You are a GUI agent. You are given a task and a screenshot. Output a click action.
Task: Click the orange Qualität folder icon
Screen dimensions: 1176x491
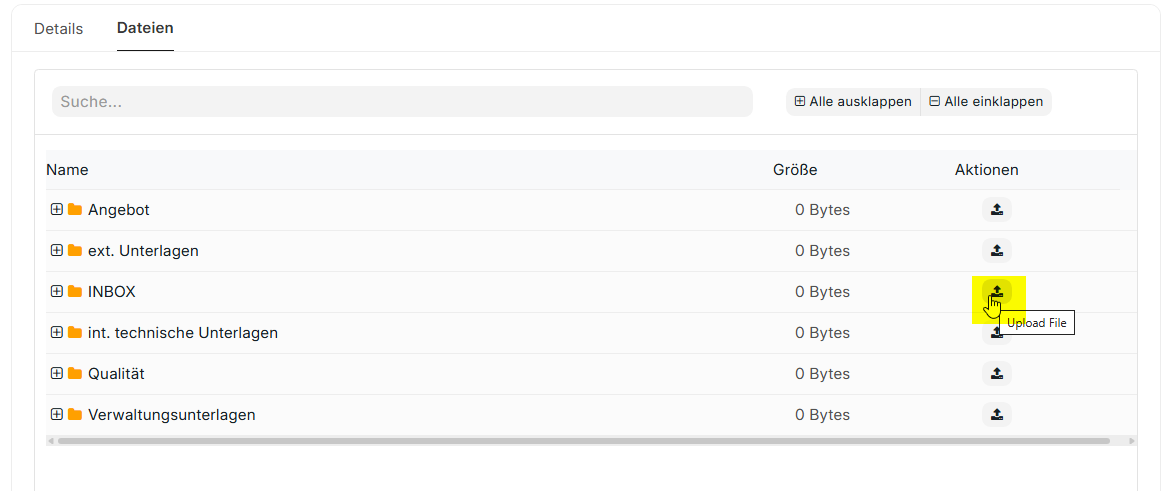click(75, 374)
